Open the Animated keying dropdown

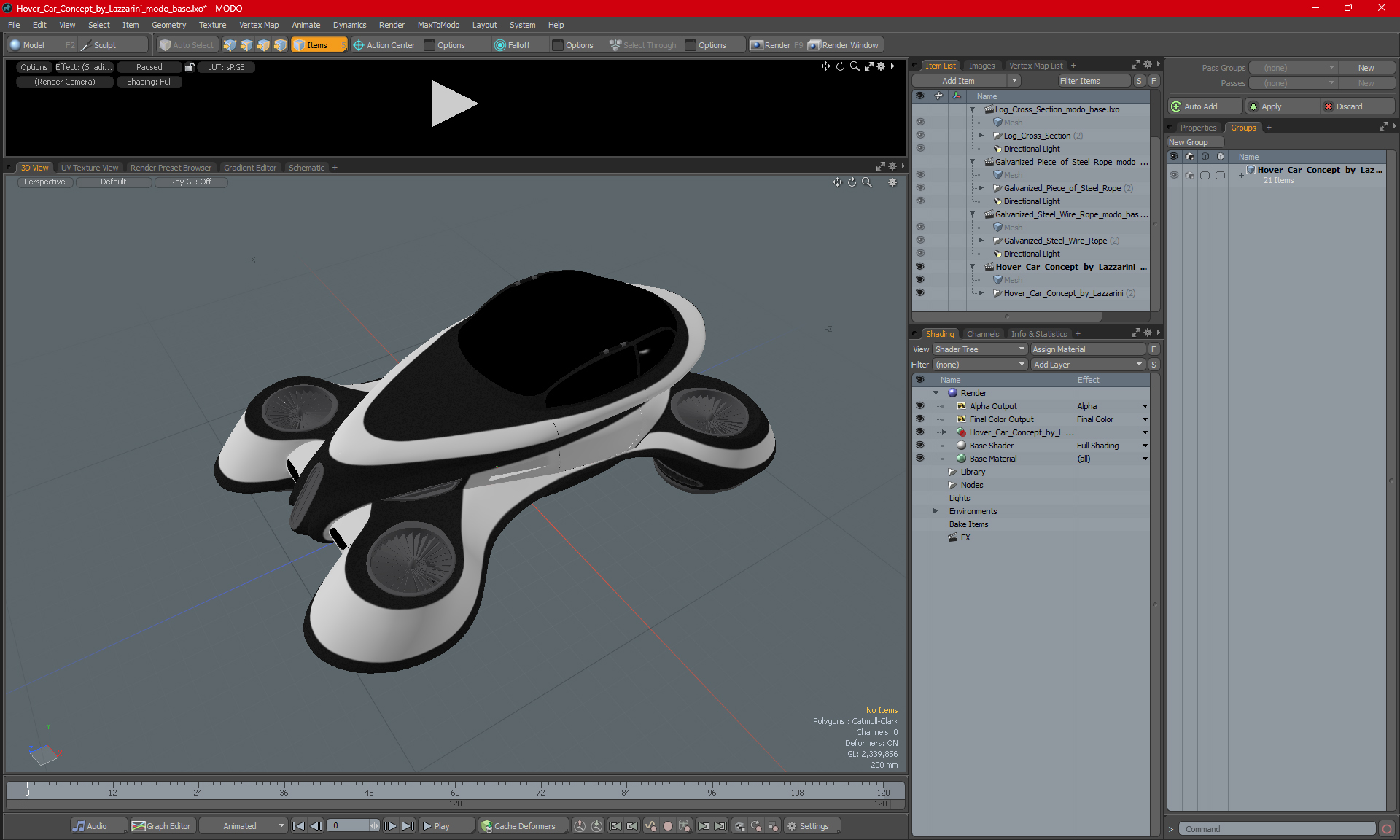tap(244, 826)
